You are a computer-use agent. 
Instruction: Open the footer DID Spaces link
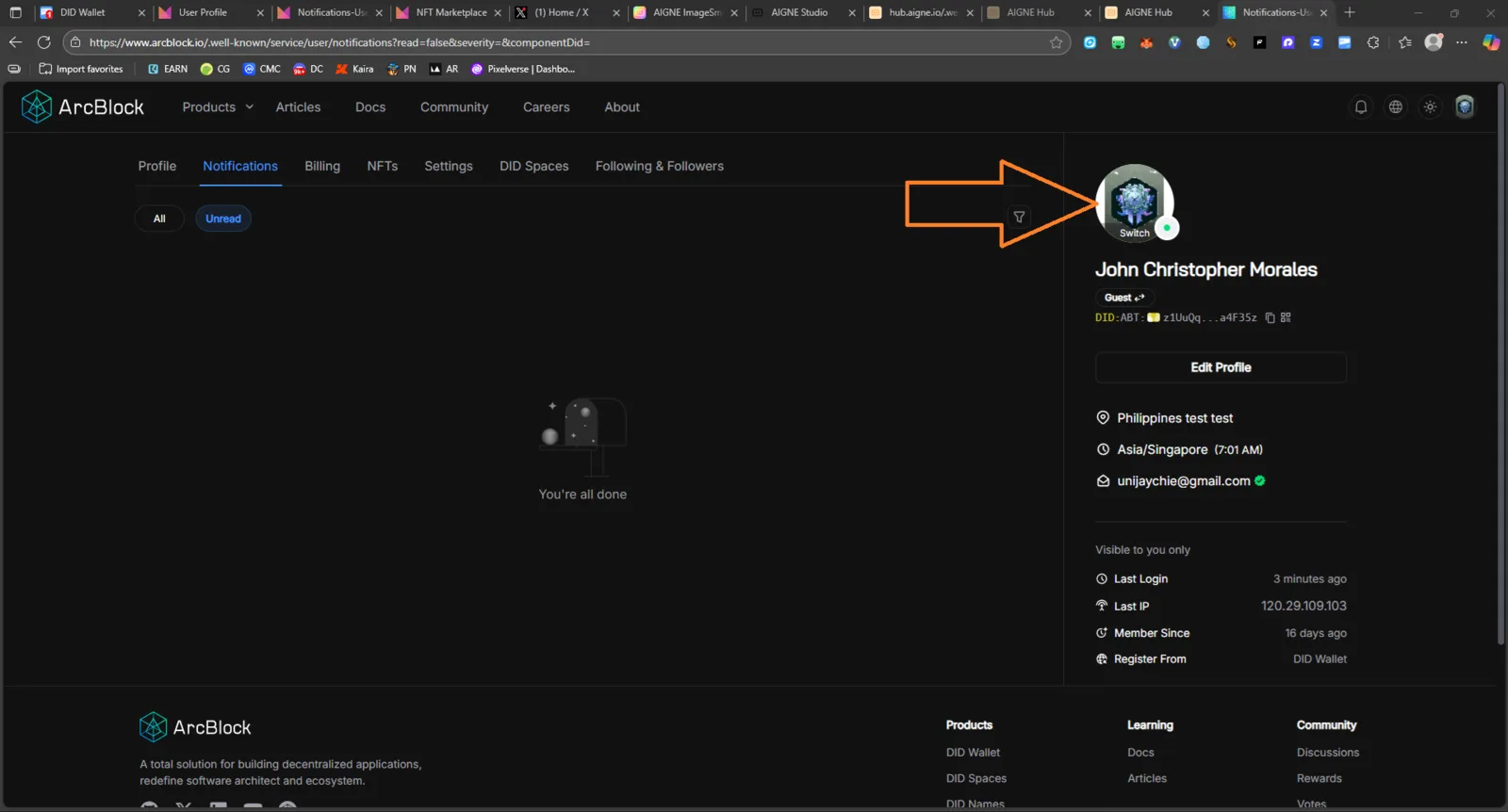[976, 779]
